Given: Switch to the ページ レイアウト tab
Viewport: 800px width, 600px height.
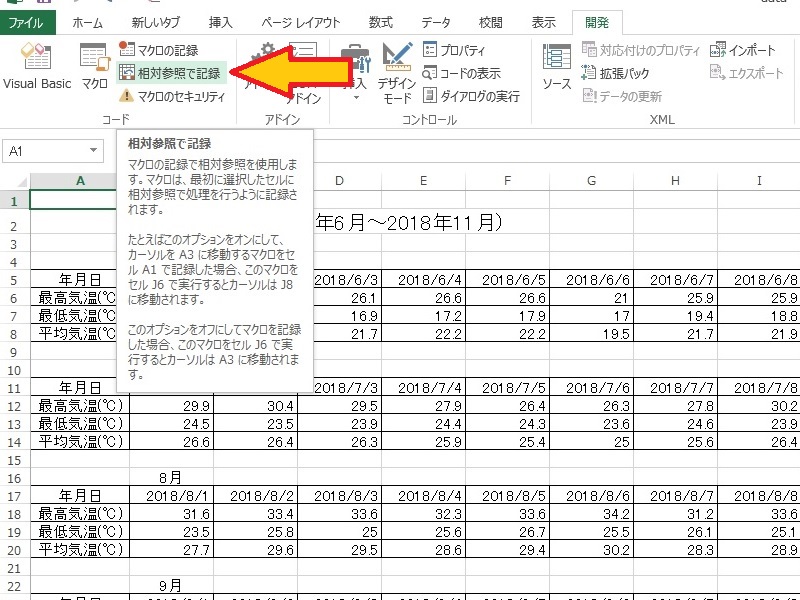Looking at the screenshot, I should [300, 22].
